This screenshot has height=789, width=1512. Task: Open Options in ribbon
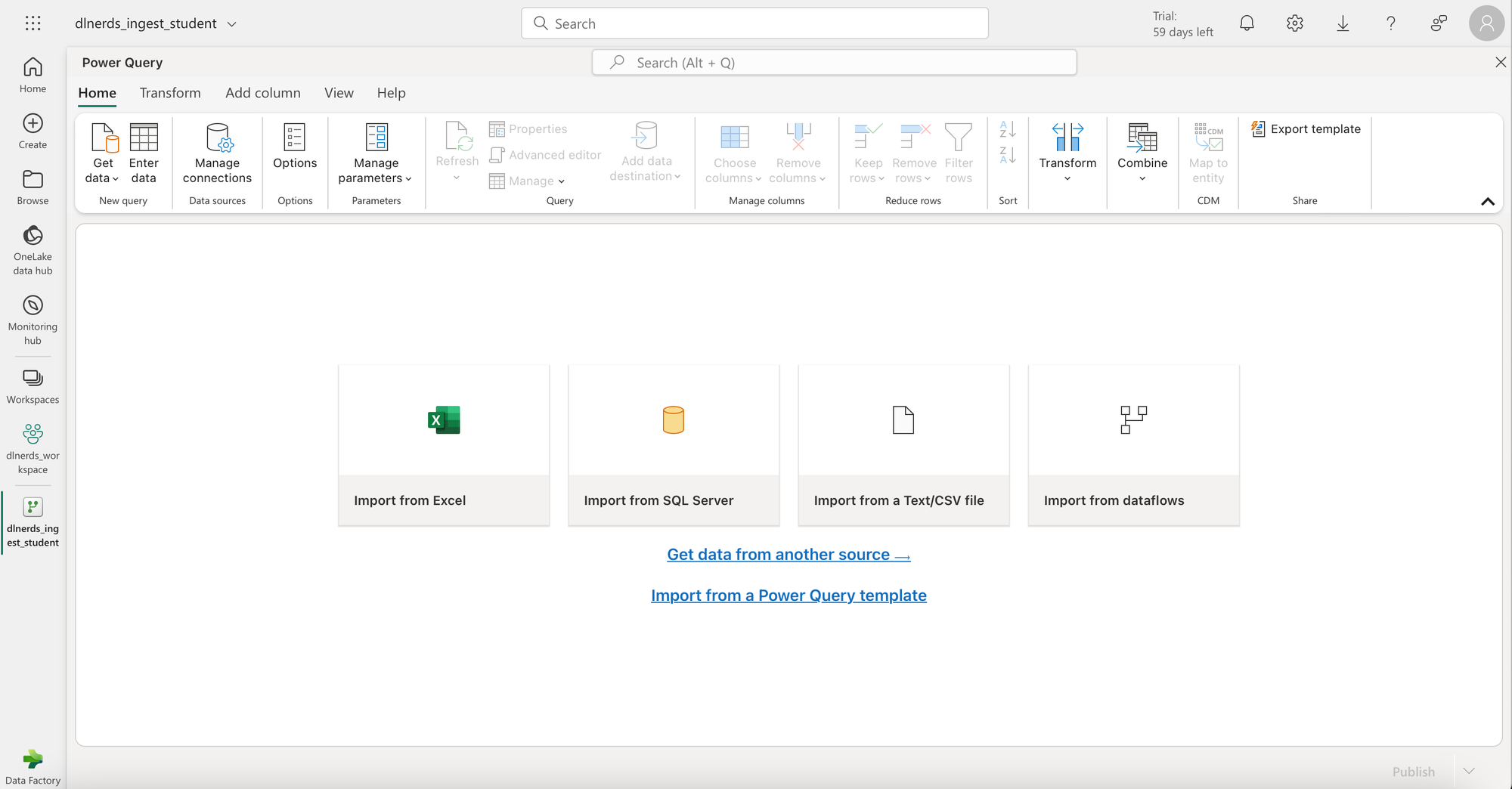(295, 147)
